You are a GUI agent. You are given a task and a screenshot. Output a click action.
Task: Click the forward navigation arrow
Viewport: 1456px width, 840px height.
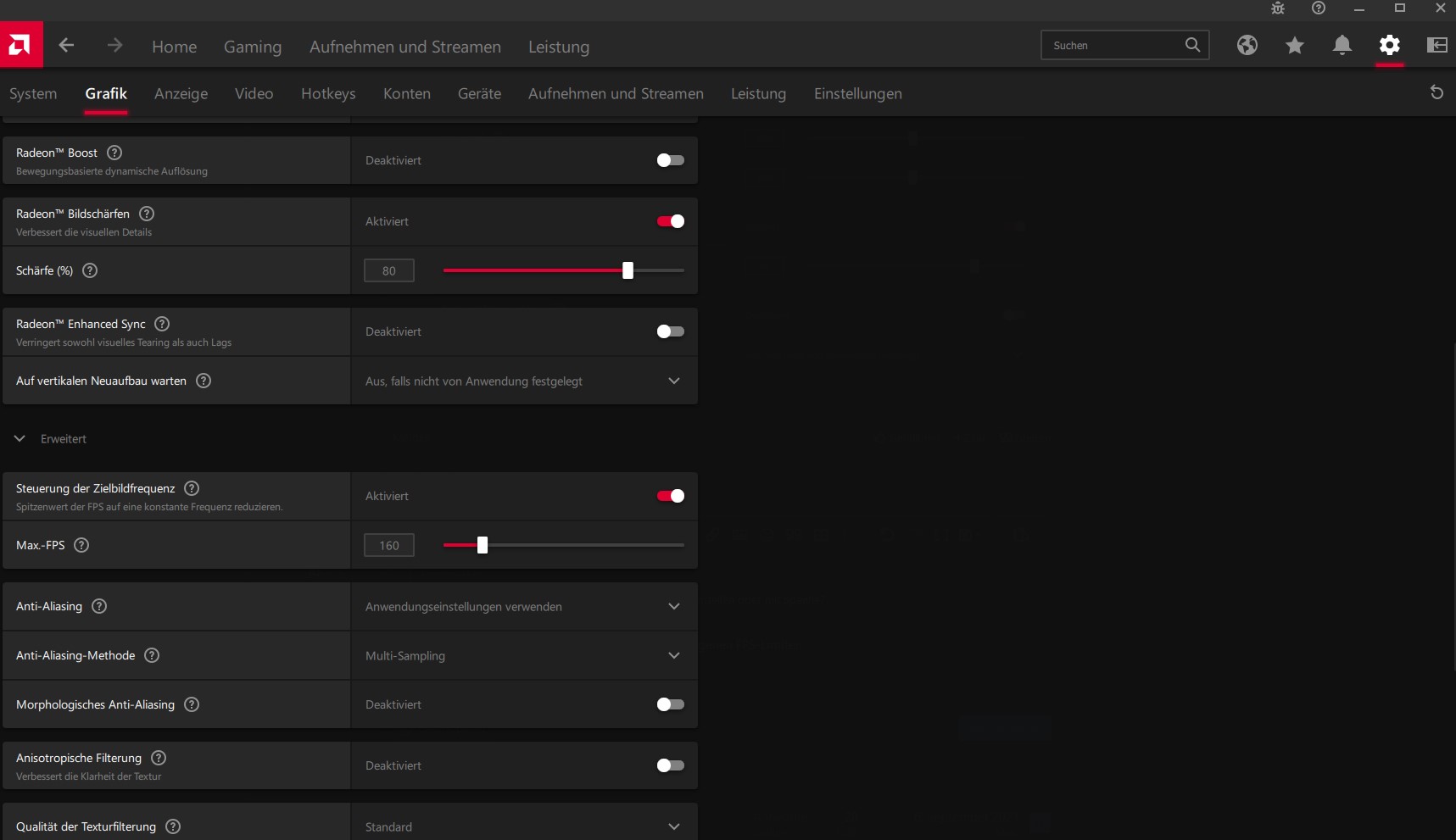[114, 46]
